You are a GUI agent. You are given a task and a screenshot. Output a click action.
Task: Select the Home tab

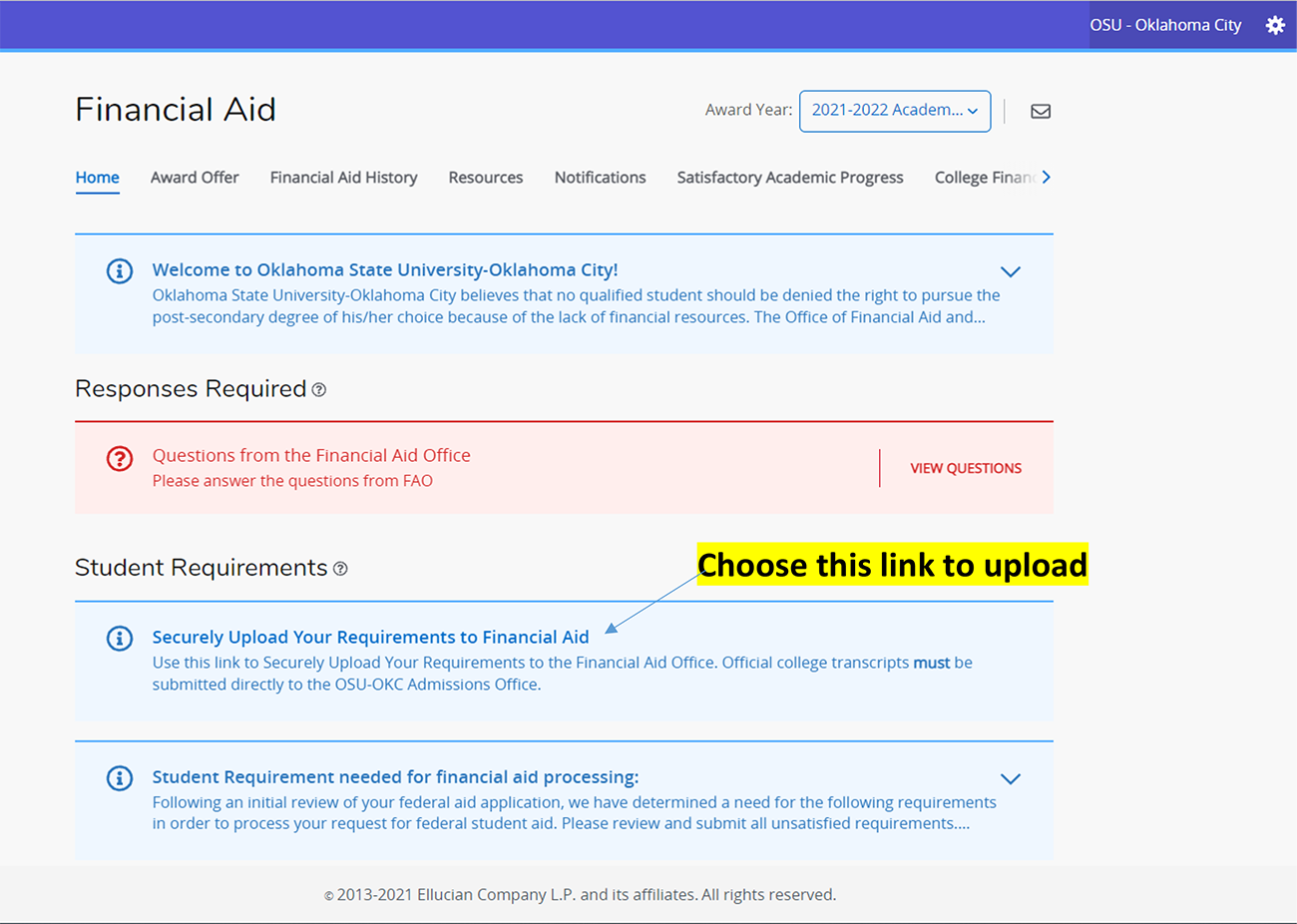pos(98,178)
